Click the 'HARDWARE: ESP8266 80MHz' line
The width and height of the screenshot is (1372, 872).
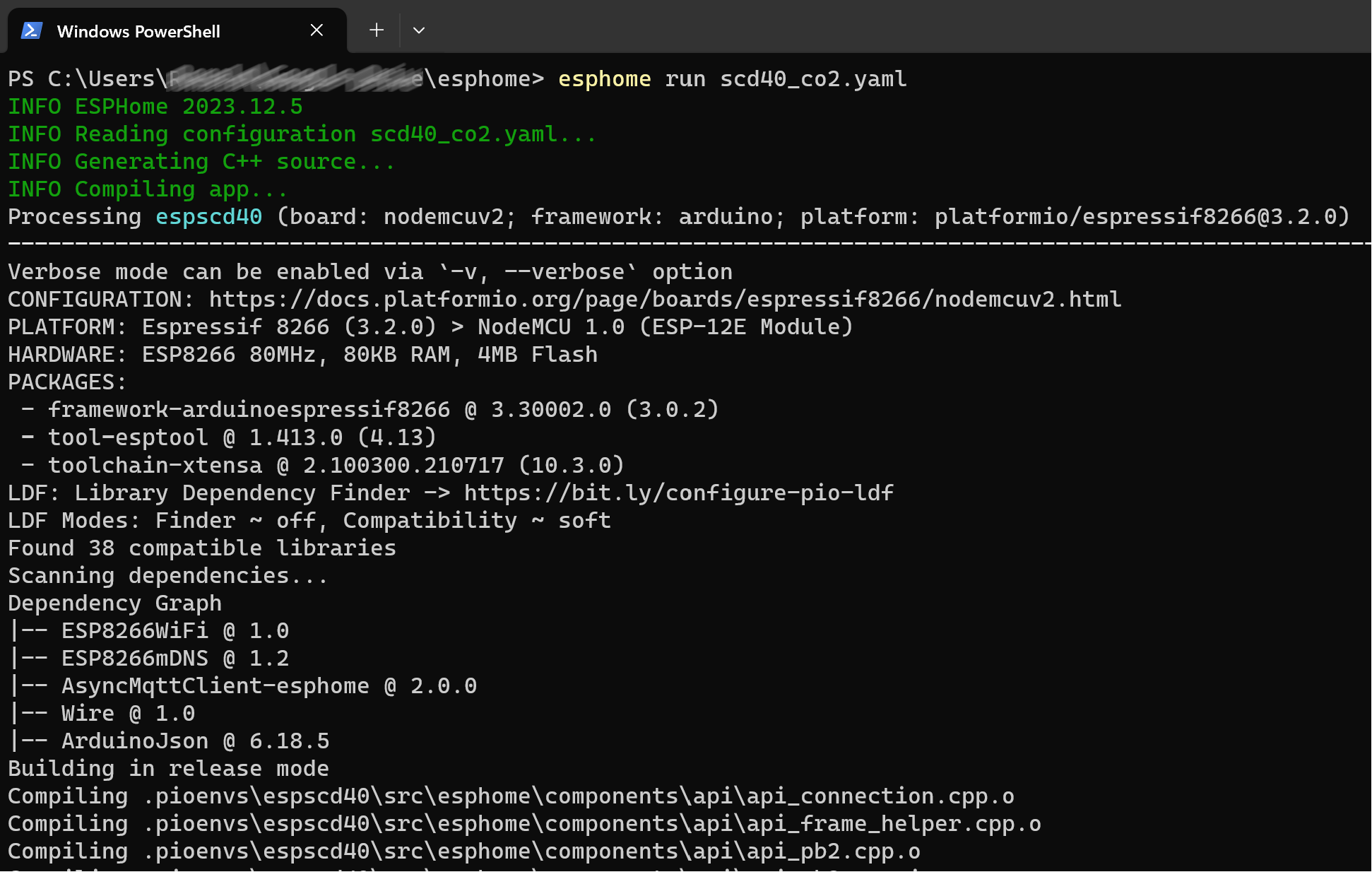pos(302,355)
